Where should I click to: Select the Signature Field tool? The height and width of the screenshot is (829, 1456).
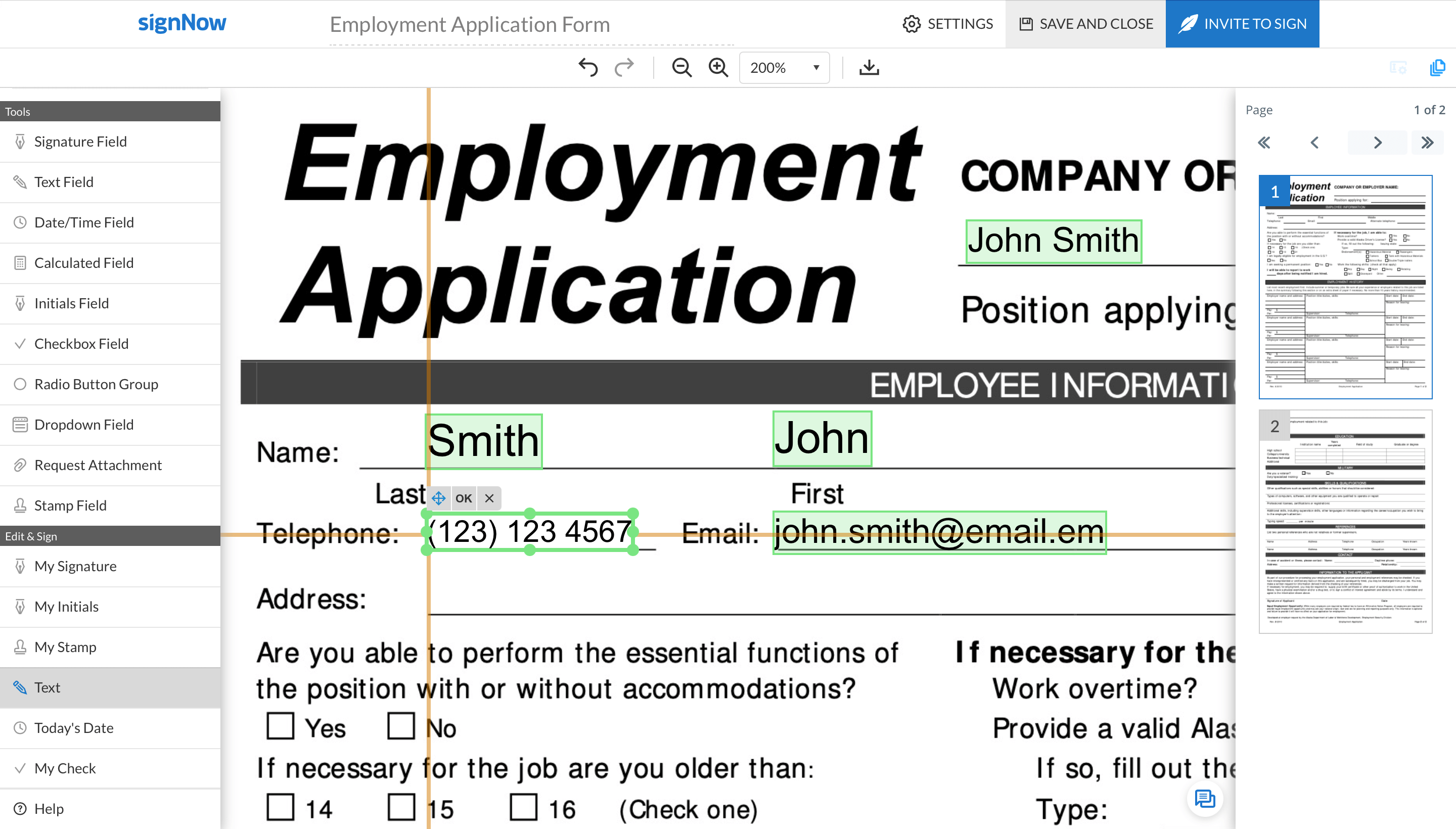coord(80,141)
